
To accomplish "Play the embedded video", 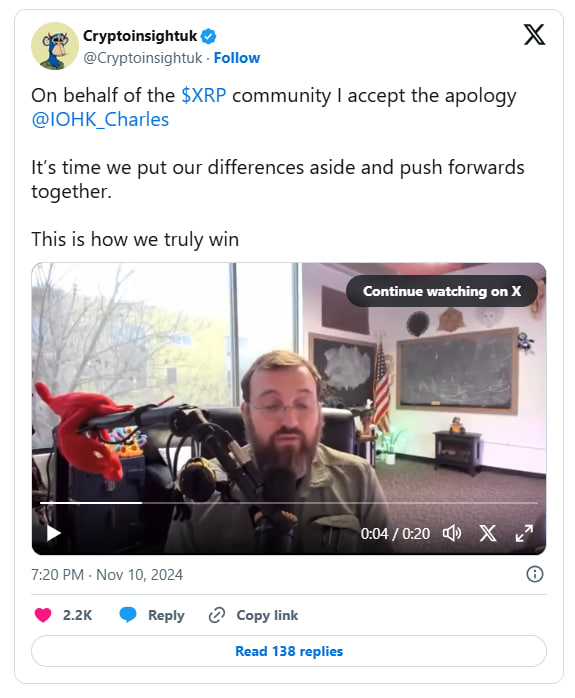I will (53, 533).
